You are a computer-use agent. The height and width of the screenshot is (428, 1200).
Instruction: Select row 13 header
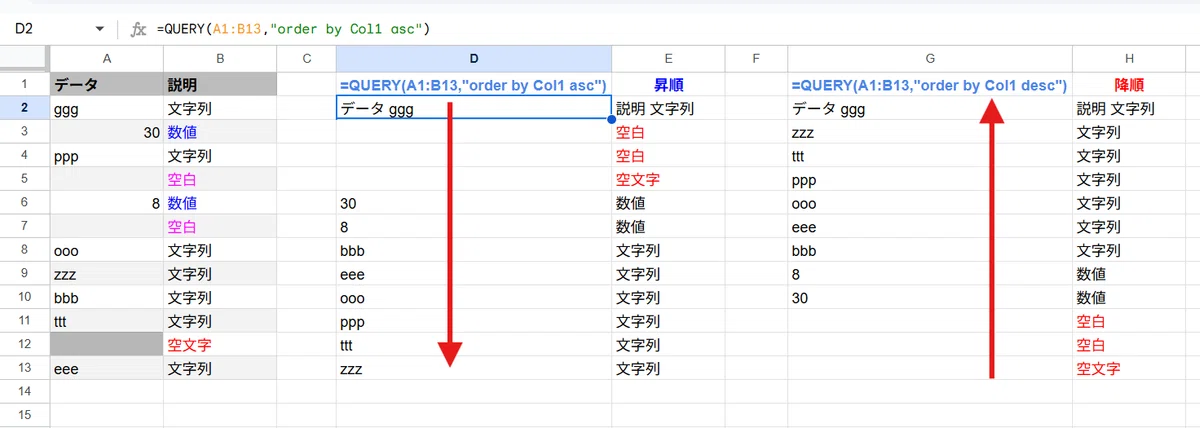[x=25, y=368]
